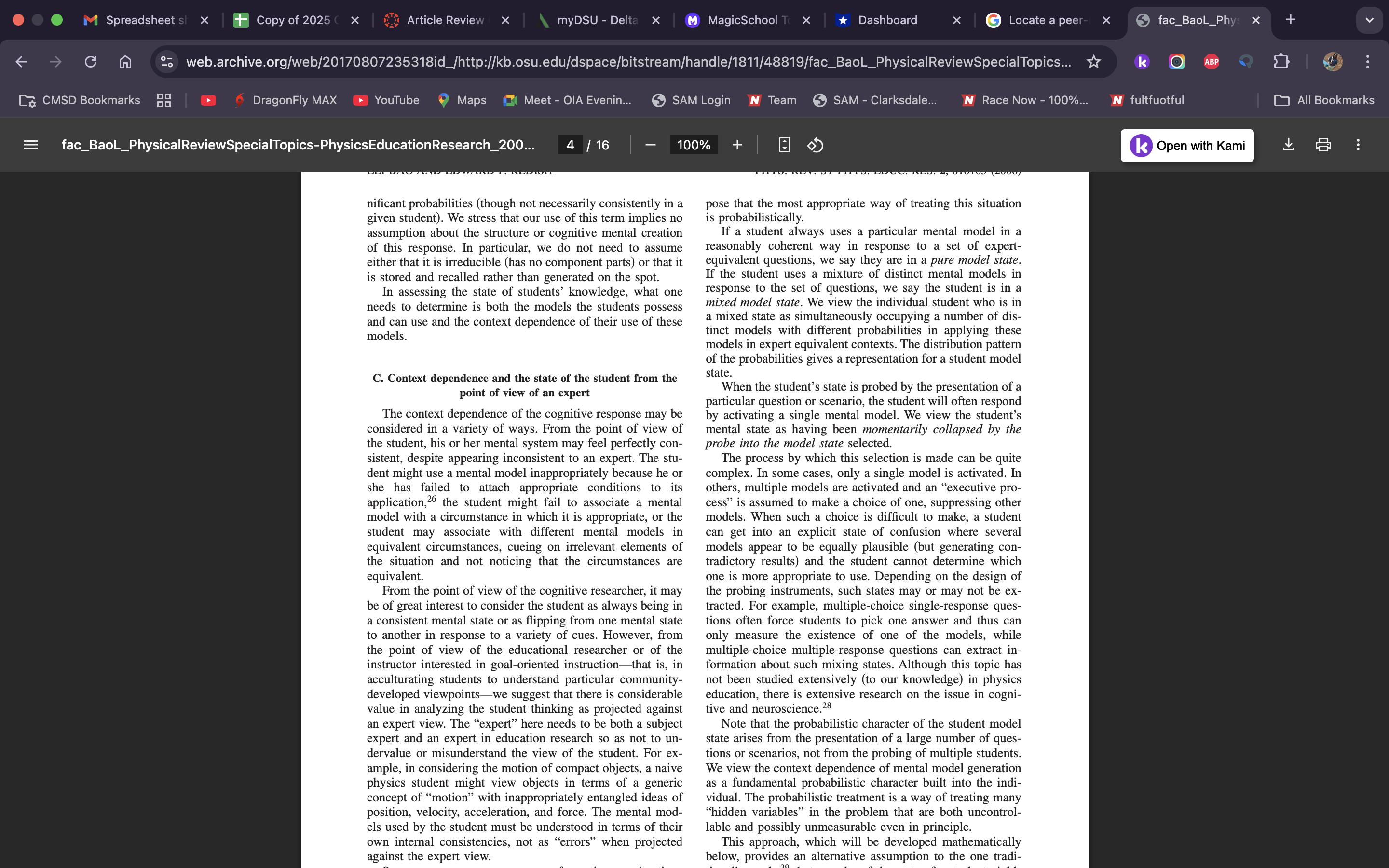Switch to fit-to-page view

click(784, 144)
